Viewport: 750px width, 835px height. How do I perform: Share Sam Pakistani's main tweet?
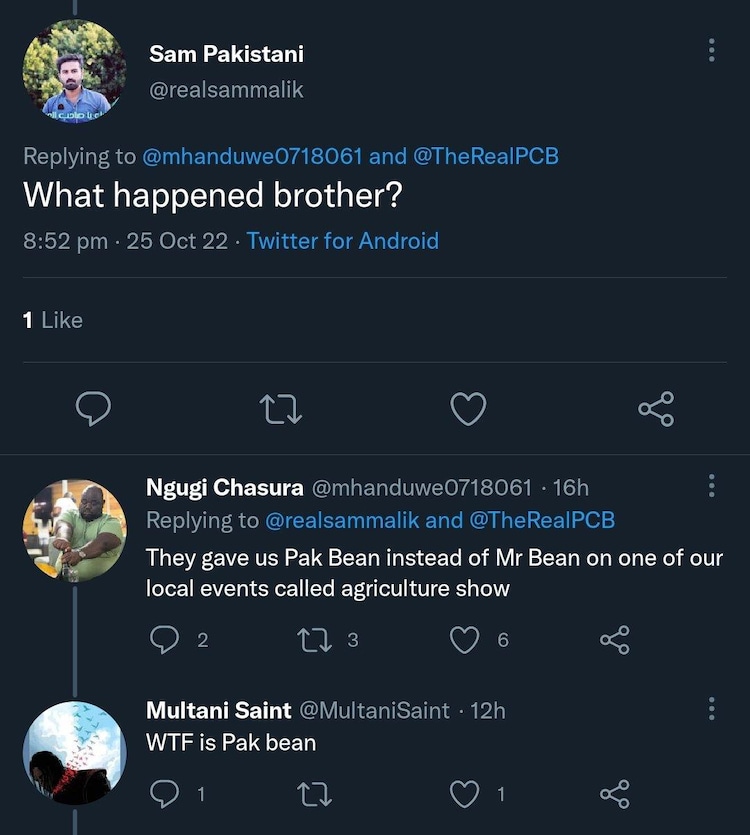656,408
